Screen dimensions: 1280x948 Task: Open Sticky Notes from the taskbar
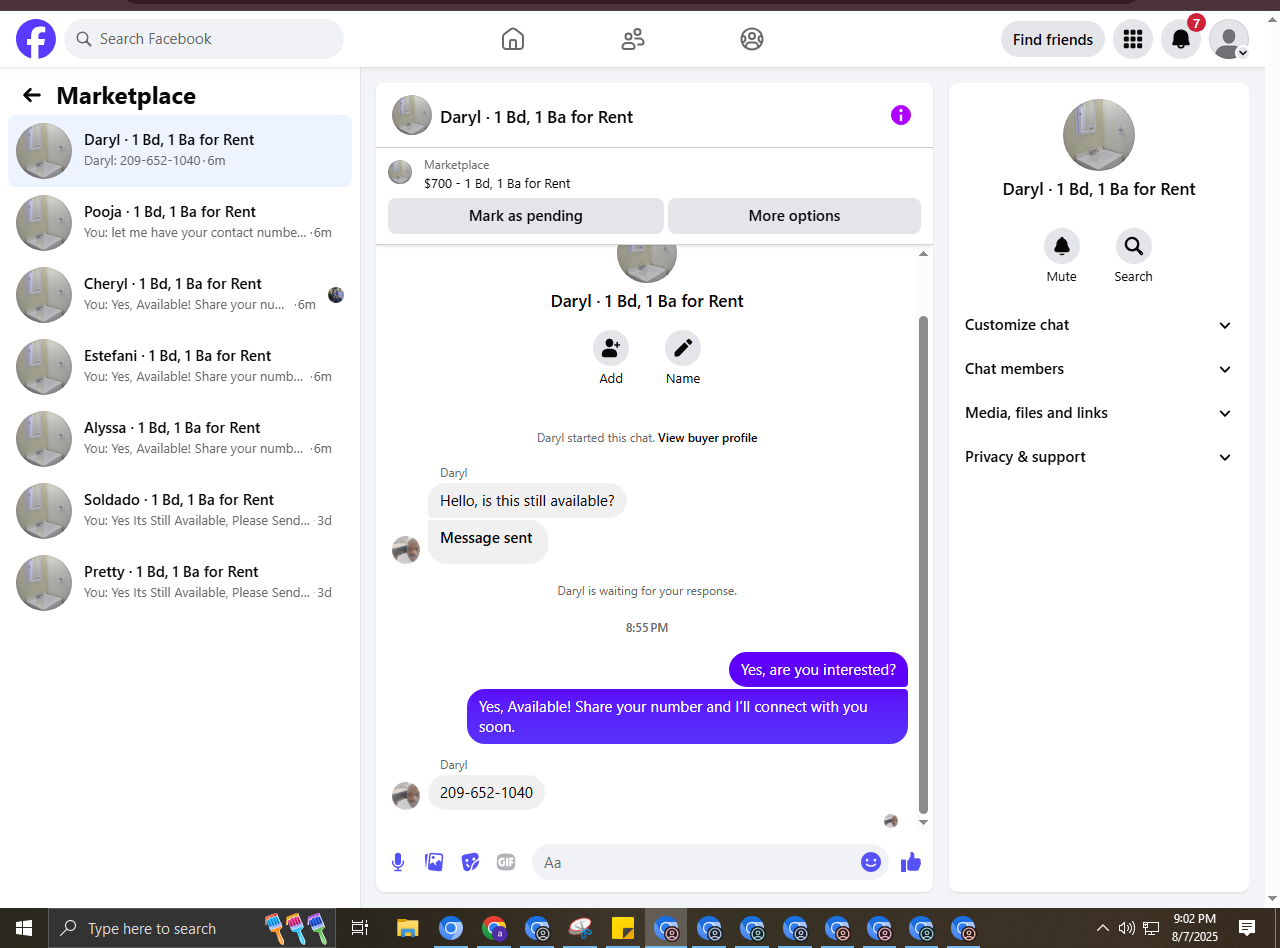point(623,928)
